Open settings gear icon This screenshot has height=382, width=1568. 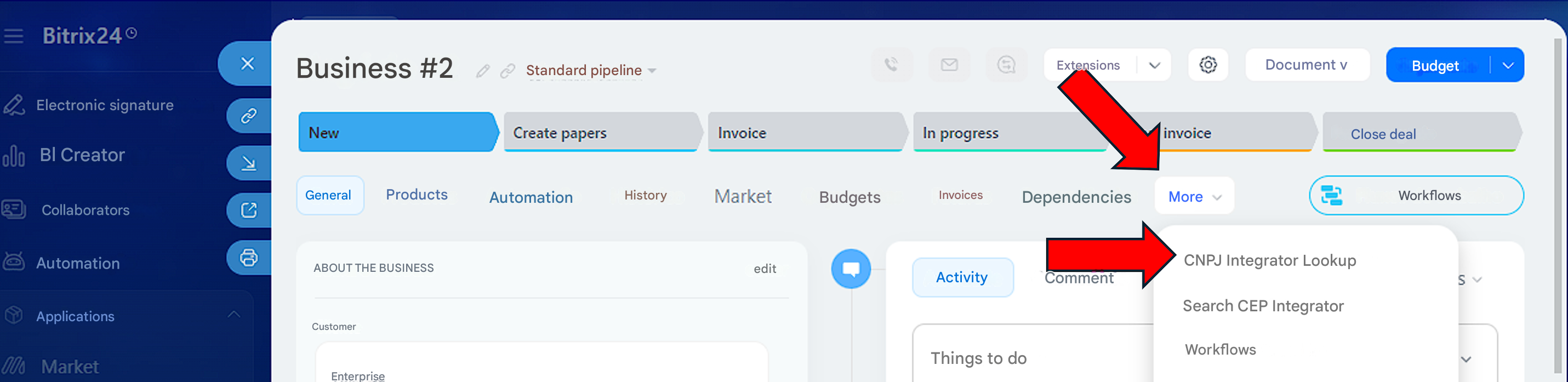[1208, 65]
